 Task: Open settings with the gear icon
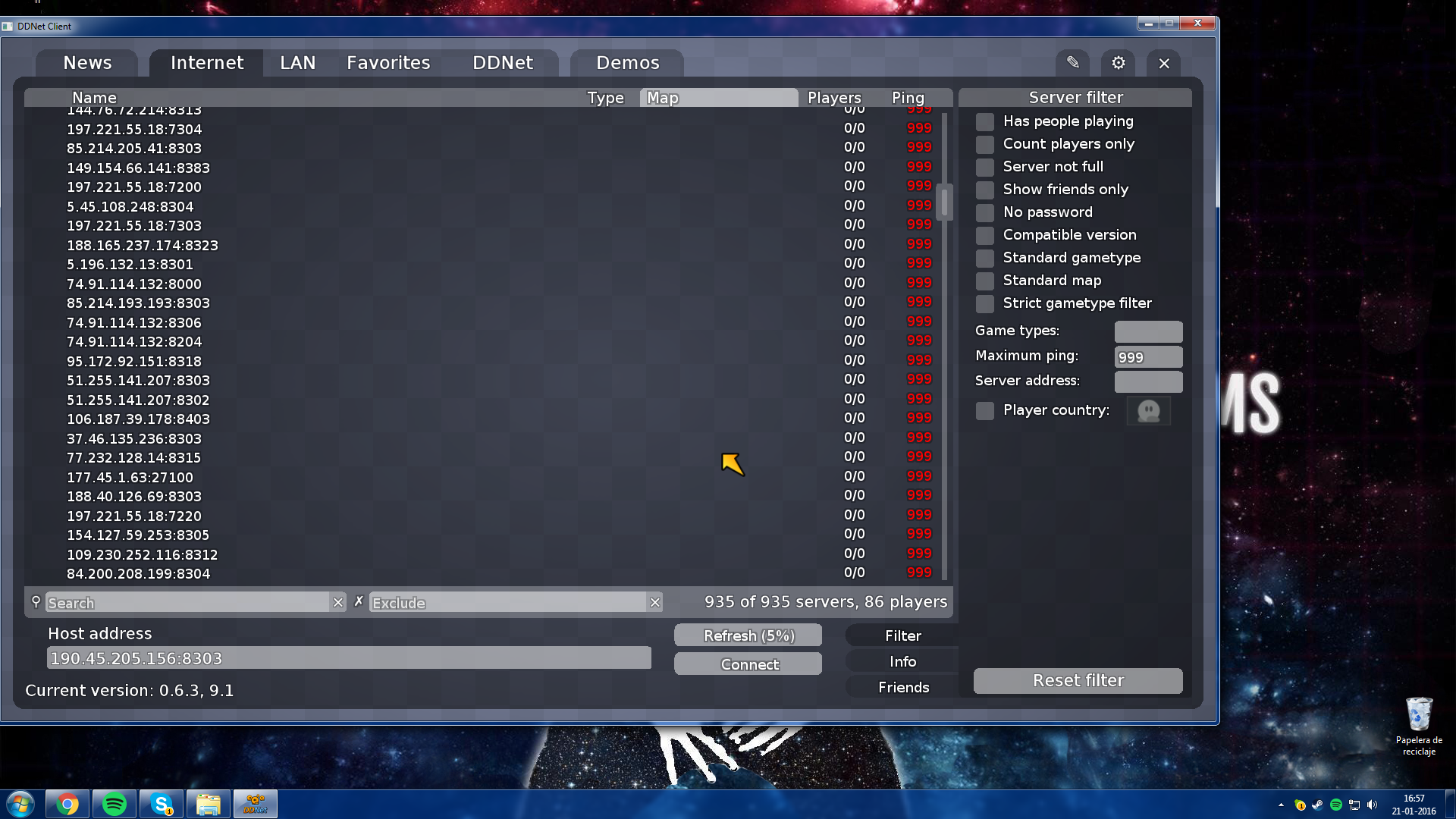(1119, 63)
